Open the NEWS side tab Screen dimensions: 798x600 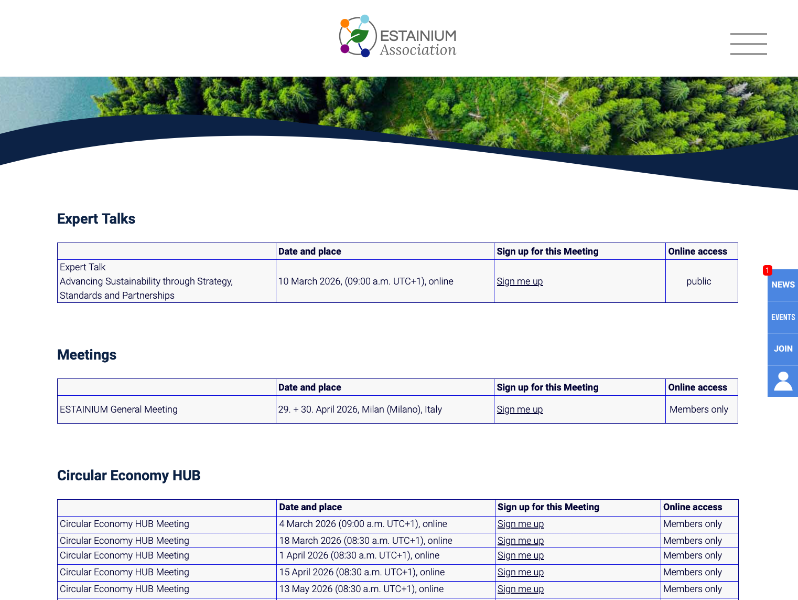(783, 285)
